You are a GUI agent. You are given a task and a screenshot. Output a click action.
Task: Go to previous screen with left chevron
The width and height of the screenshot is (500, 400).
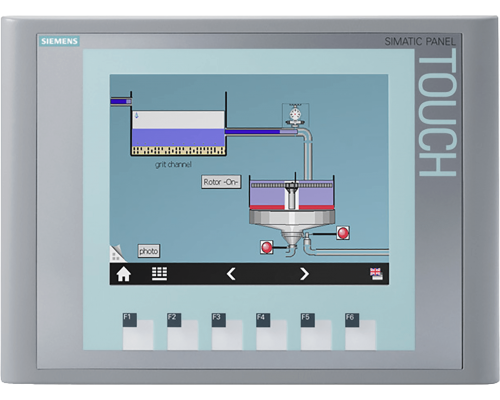(231, 274)
